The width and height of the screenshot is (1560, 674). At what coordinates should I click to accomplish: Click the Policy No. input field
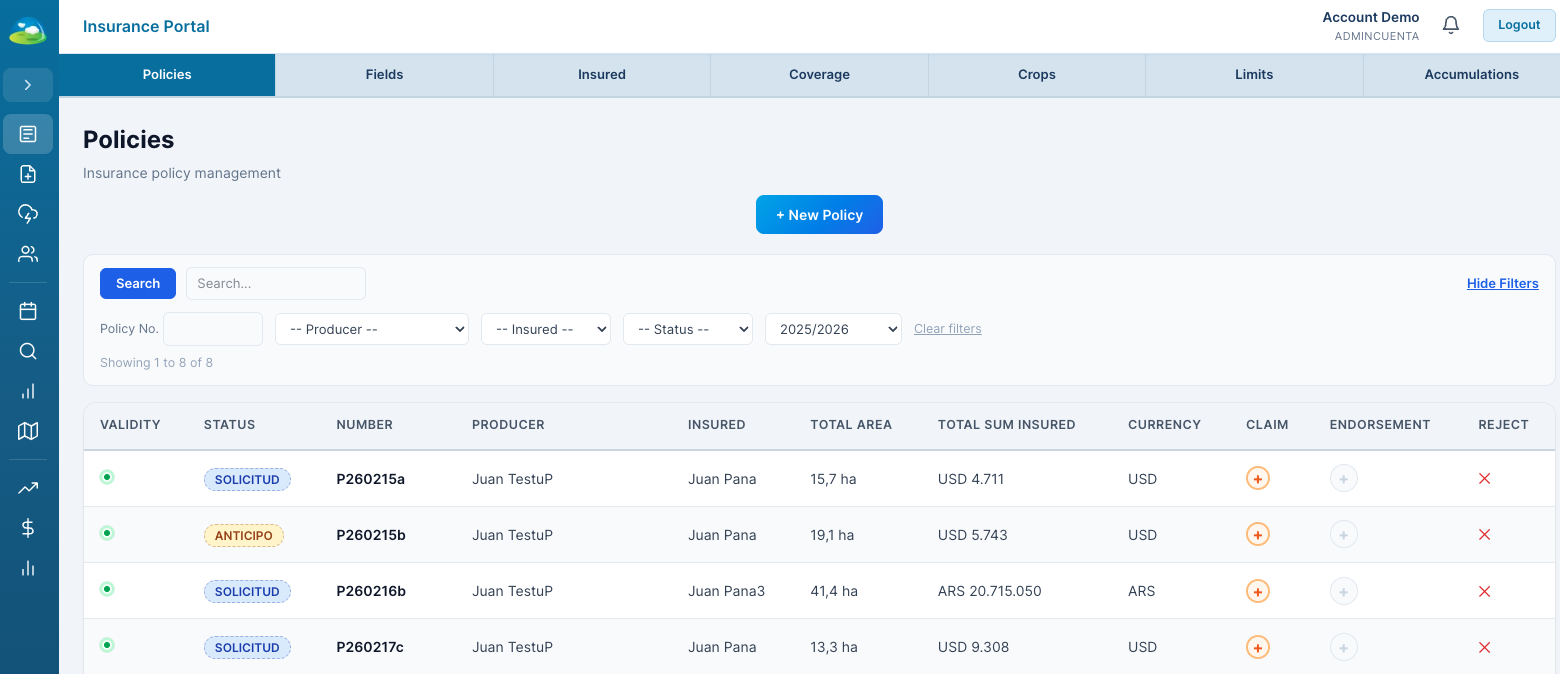[x=213, y=329]
